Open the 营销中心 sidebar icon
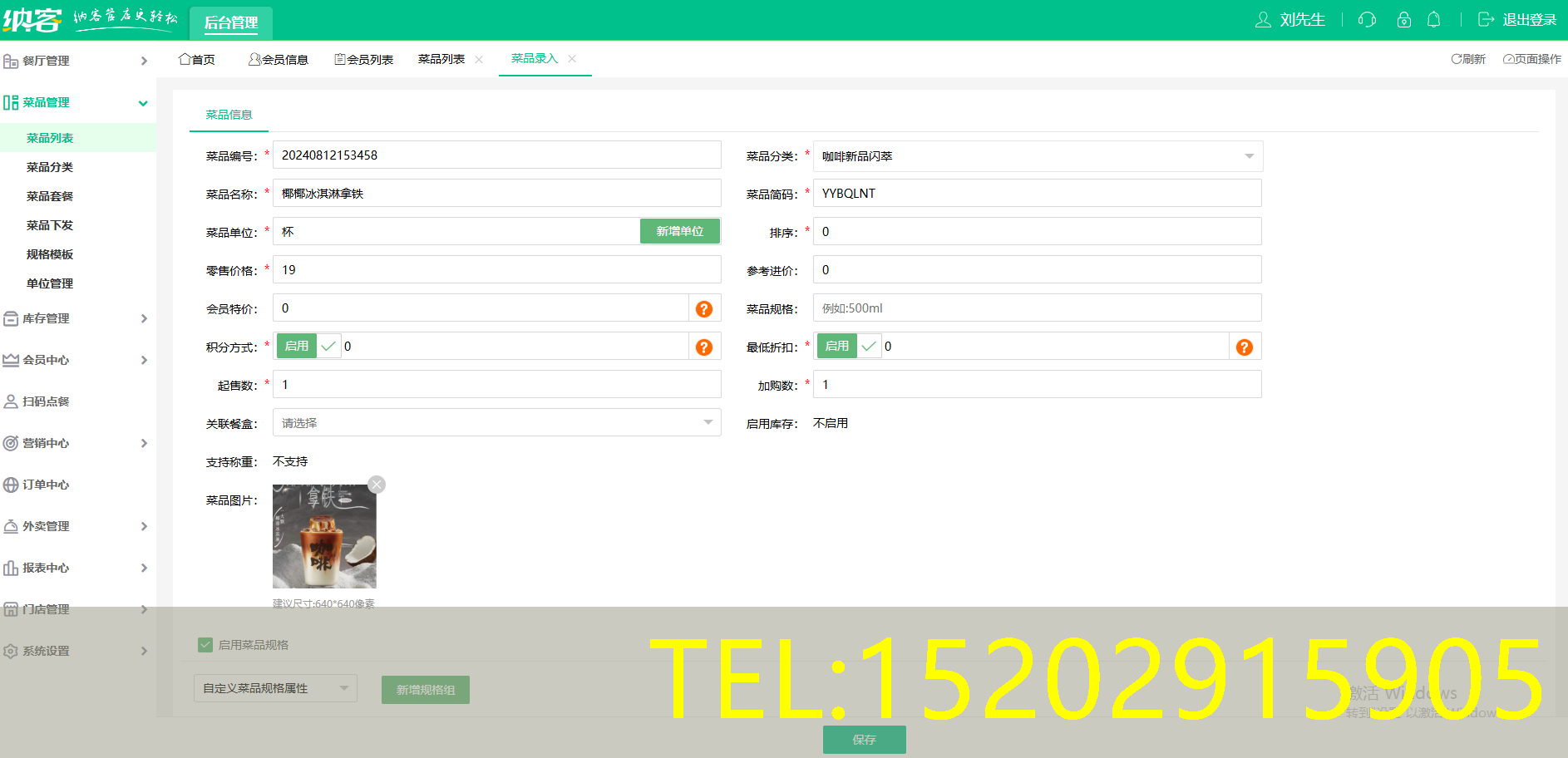Image resolution: width=1568 pixels, height=758 pixels. point(11,443)
